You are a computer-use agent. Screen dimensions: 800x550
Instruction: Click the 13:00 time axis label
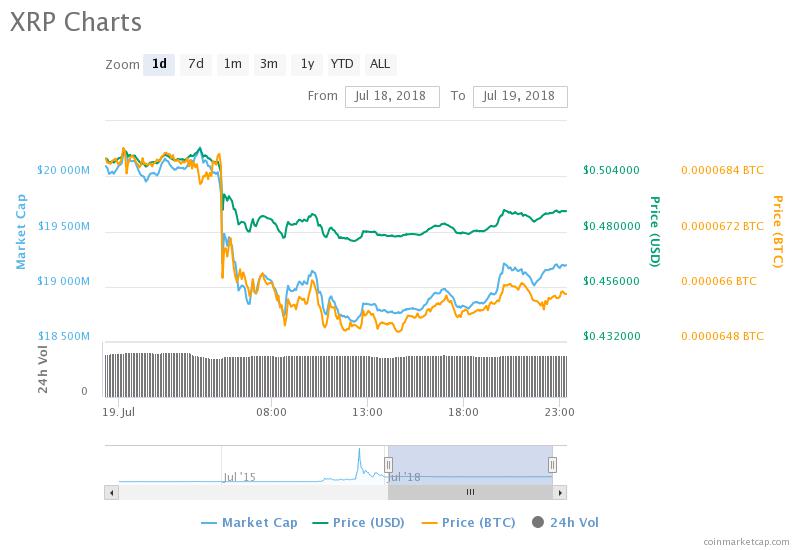pyautogui.click(x=367, y=412)
